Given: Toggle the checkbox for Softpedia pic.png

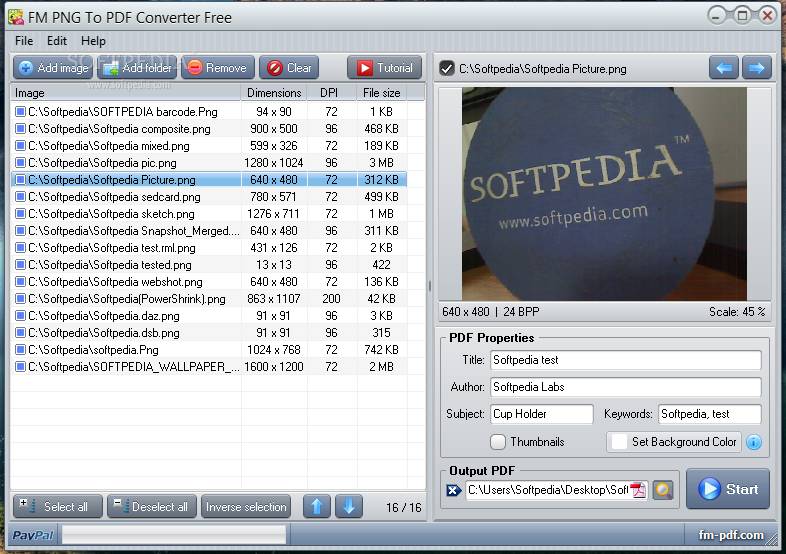Looking at the screenshot, I should coord(20,162).
